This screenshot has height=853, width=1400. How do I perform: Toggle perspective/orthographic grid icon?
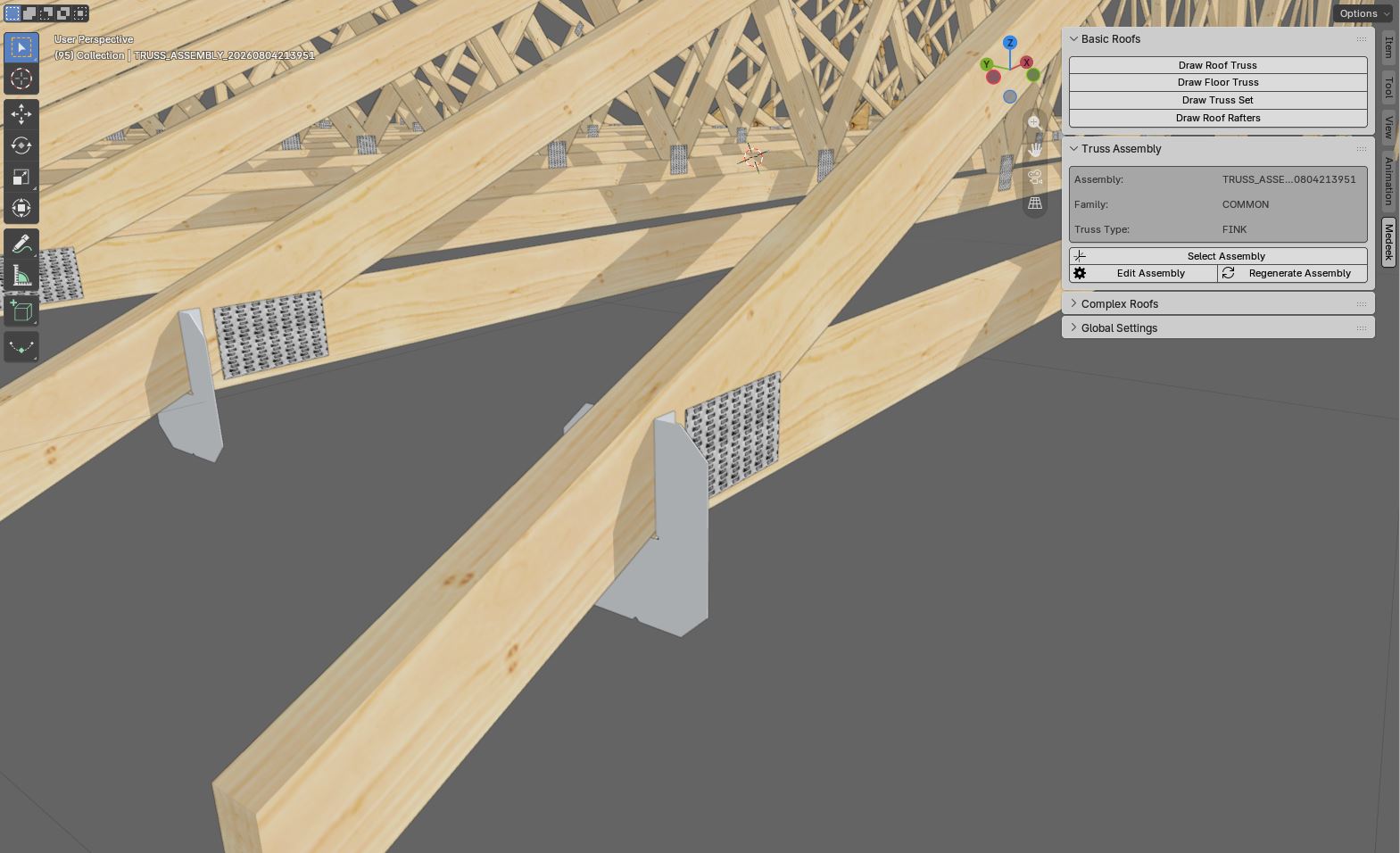(1035, 203)
